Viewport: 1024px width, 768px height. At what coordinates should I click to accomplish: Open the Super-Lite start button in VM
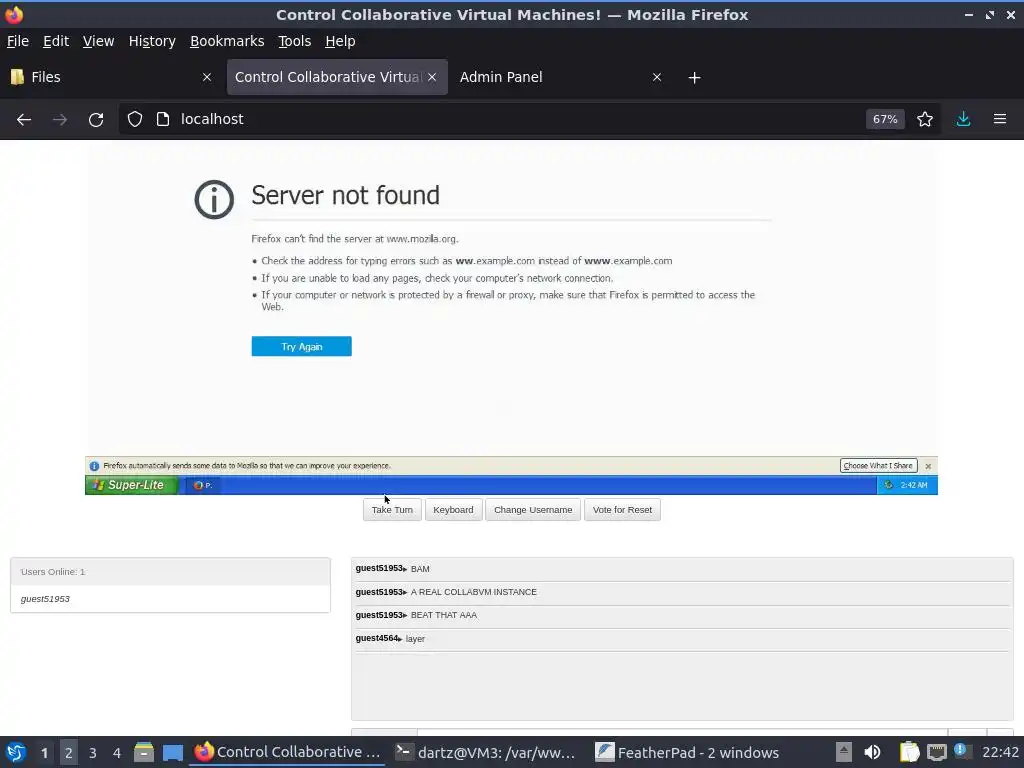coord(132,485)
